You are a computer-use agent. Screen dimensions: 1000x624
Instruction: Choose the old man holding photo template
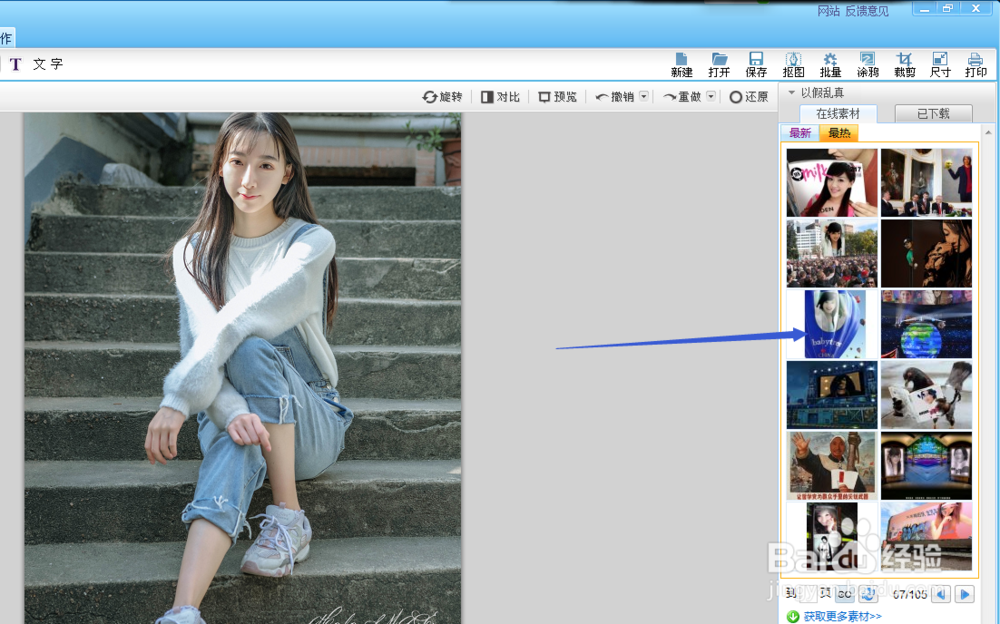832,466
